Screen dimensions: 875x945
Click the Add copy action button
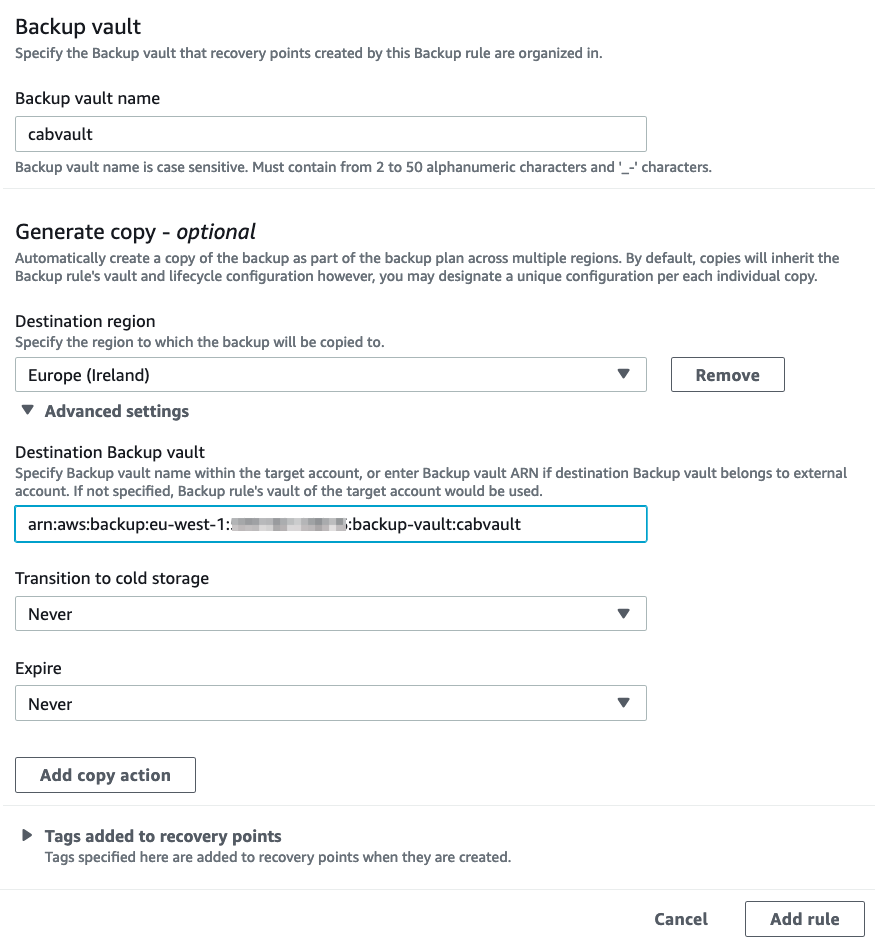(105, 774)
